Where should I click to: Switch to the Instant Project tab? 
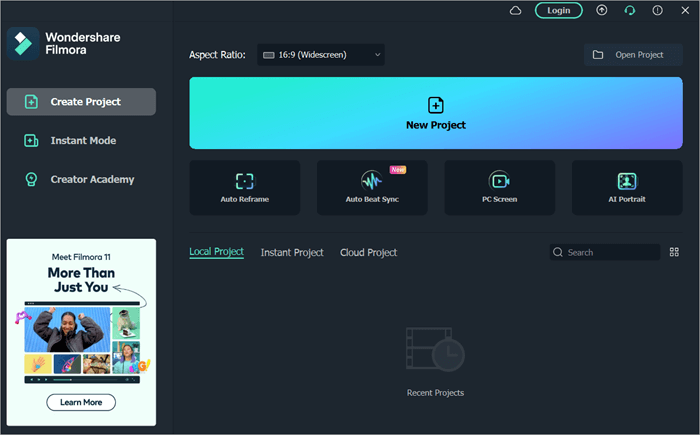[x=292, y=253]
